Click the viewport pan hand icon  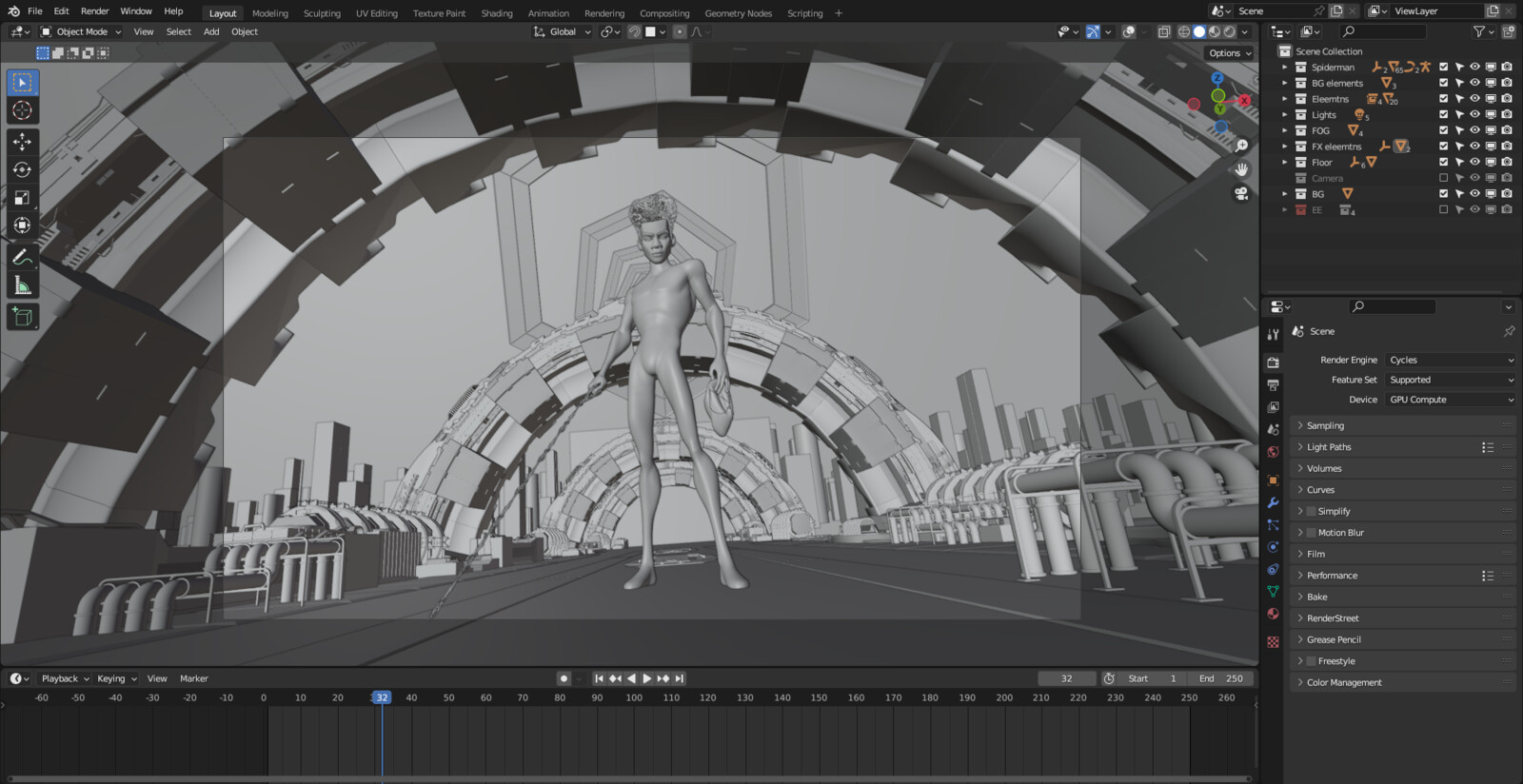point(1241,169)
